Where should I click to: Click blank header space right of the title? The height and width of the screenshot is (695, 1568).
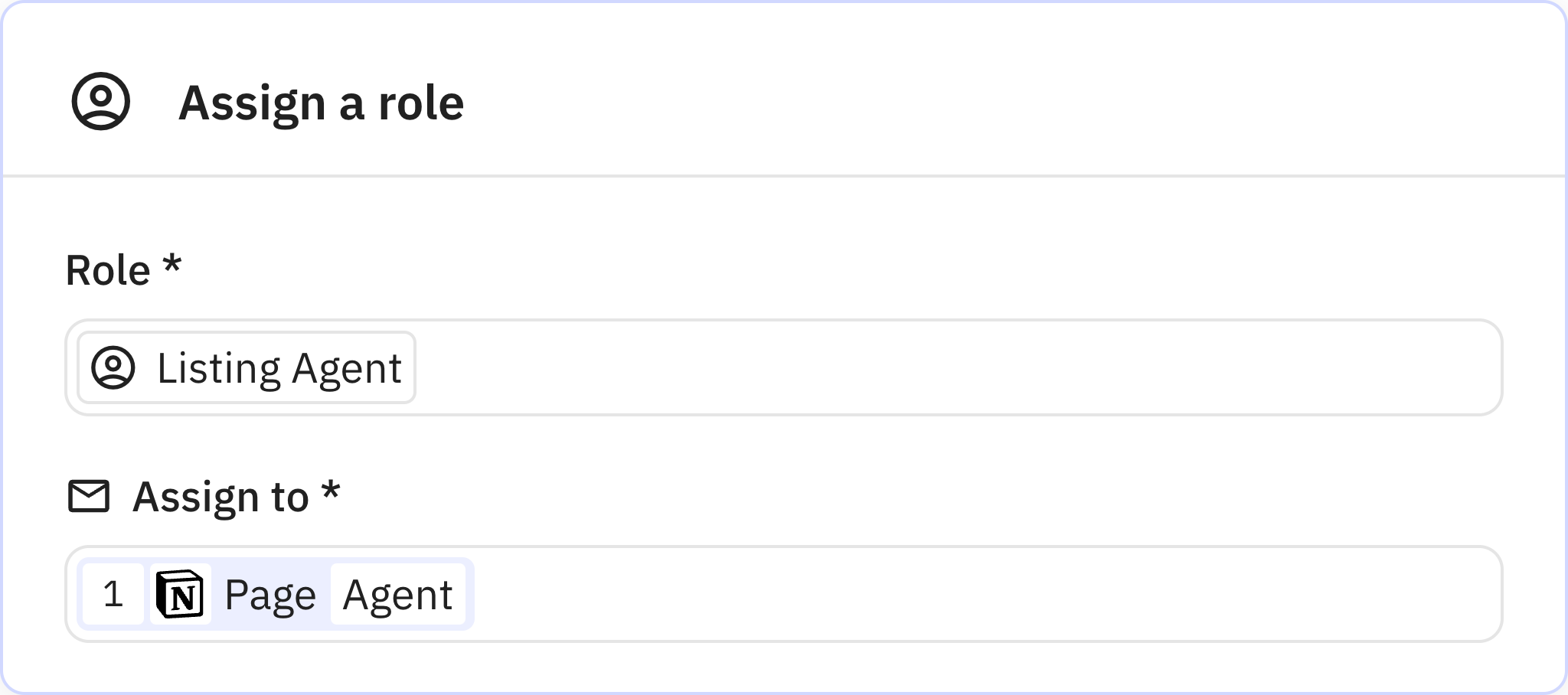995,101
